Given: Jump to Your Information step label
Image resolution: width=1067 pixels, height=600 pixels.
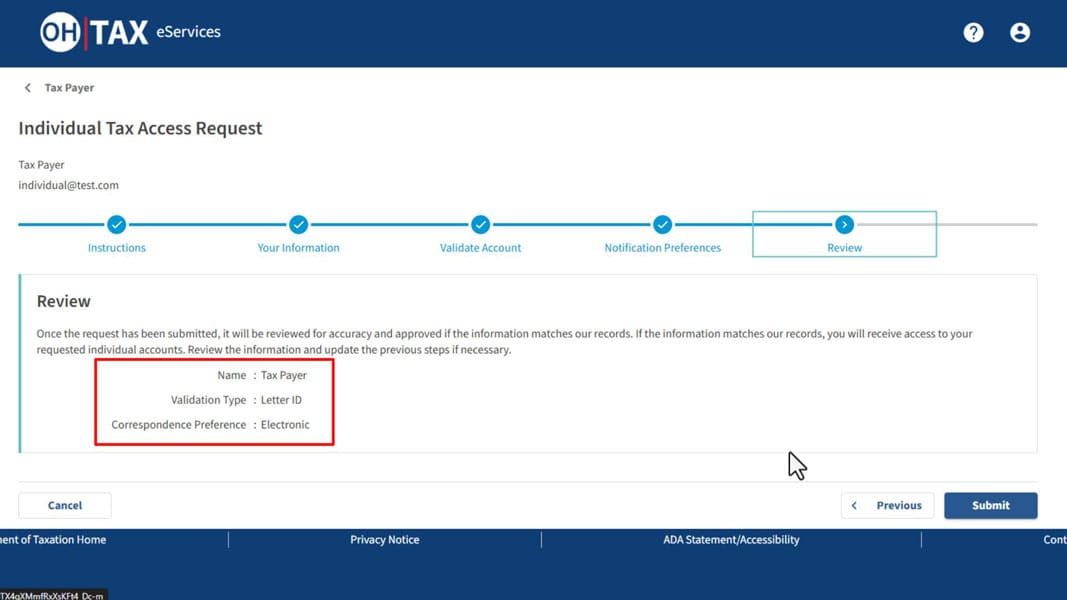Looking at the screenshot, I should [x=298, y=248].
